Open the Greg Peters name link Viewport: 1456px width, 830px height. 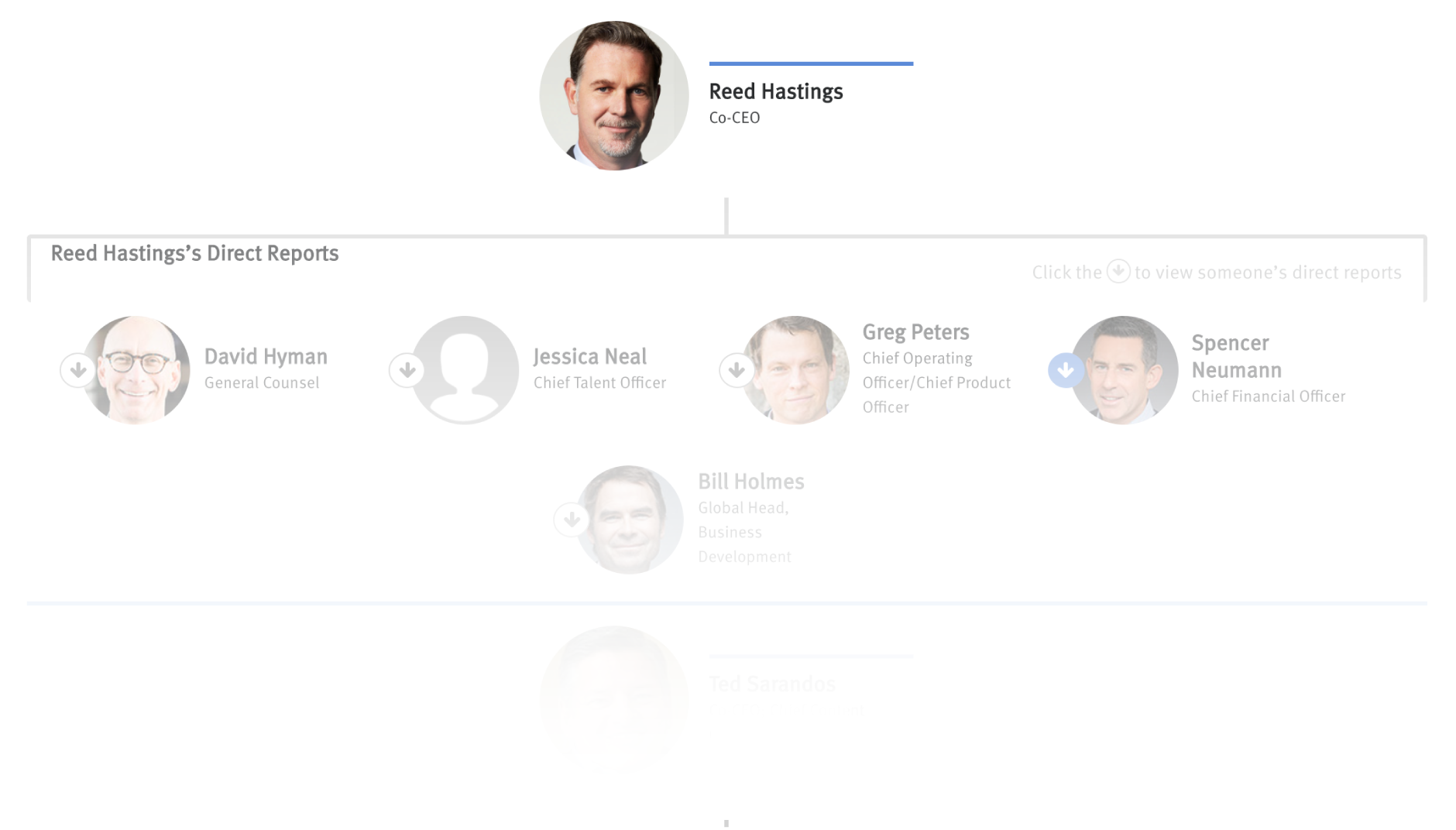(915, 332)
